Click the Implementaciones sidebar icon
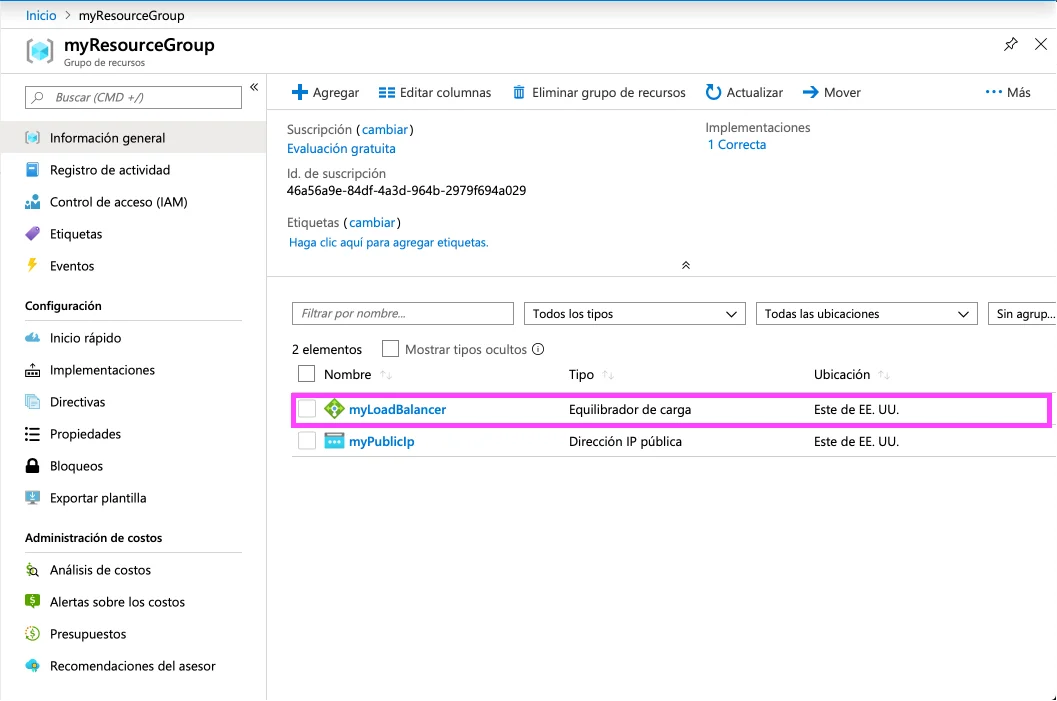The height and width of the screenshot is (701, 1057). click(x=32, y=370)
